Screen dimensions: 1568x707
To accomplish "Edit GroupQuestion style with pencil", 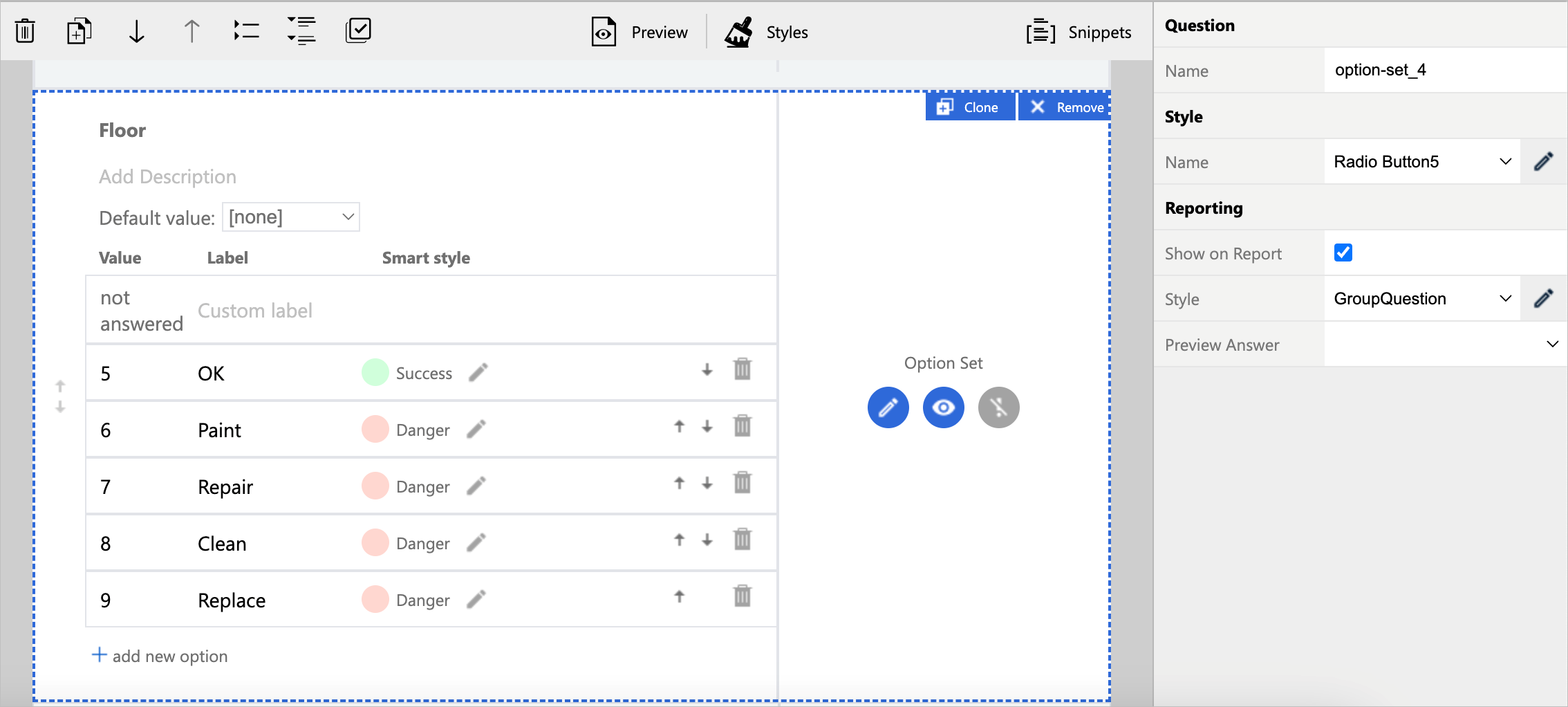I will coord(1543,299).
